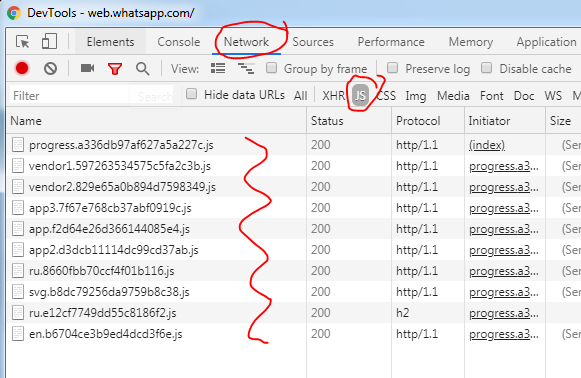Filter requests by Doc type
Image resolution: width=581 pixels, height=378 pixels.
pyautogui.click(x=524, y=96)
